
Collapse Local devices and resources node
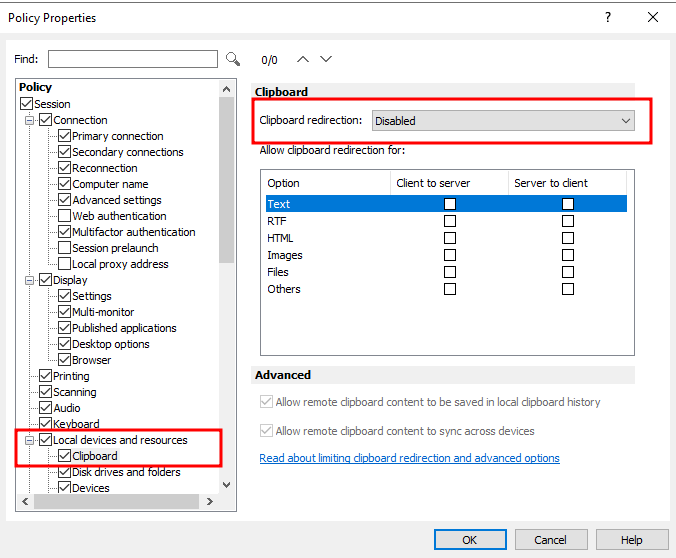tap(30, 440)
